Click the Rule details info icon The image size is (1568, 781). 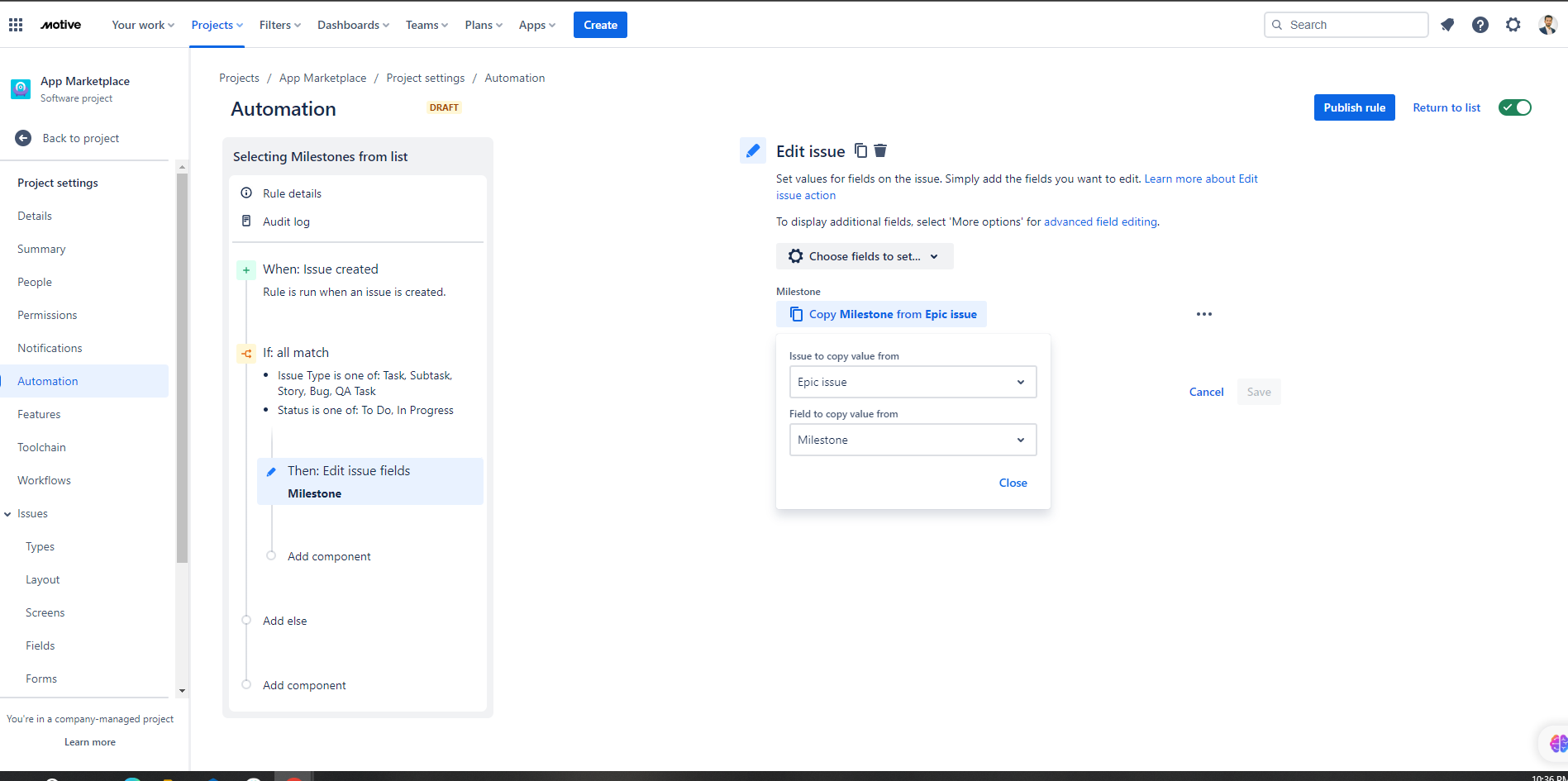246,193
